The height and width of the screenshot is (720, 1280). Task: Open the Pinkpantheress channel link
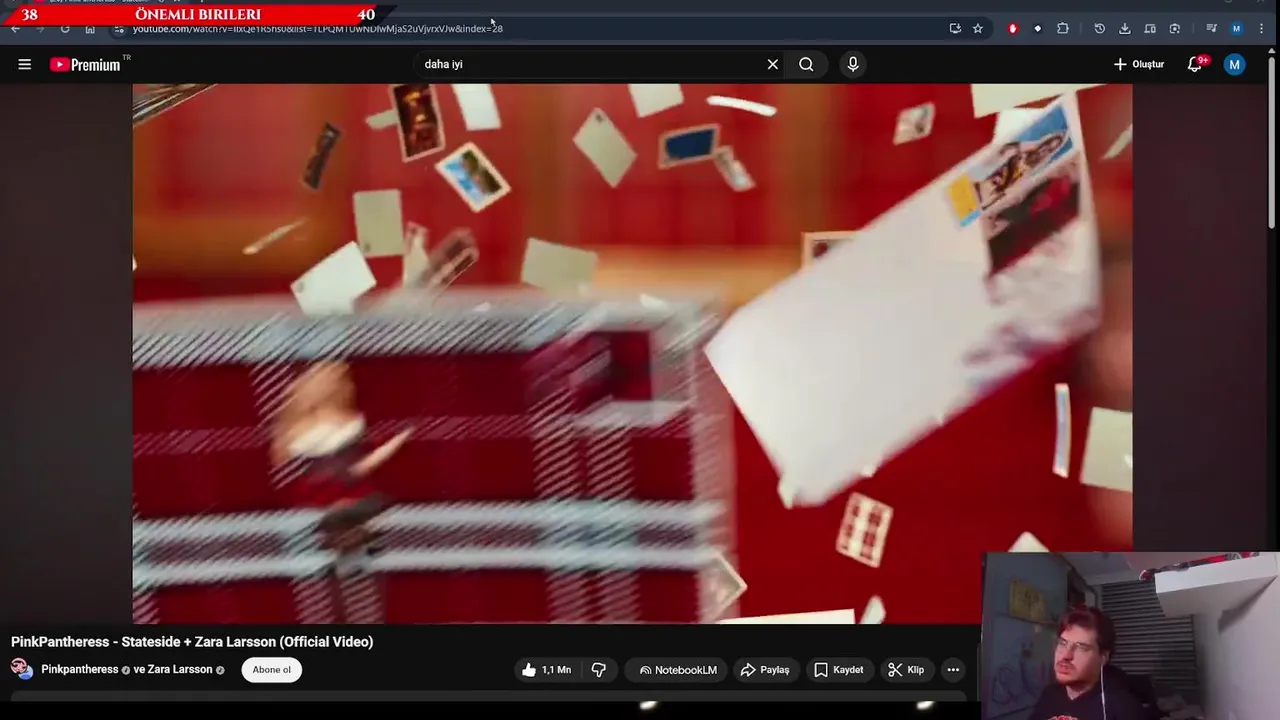tap(80, 669)
